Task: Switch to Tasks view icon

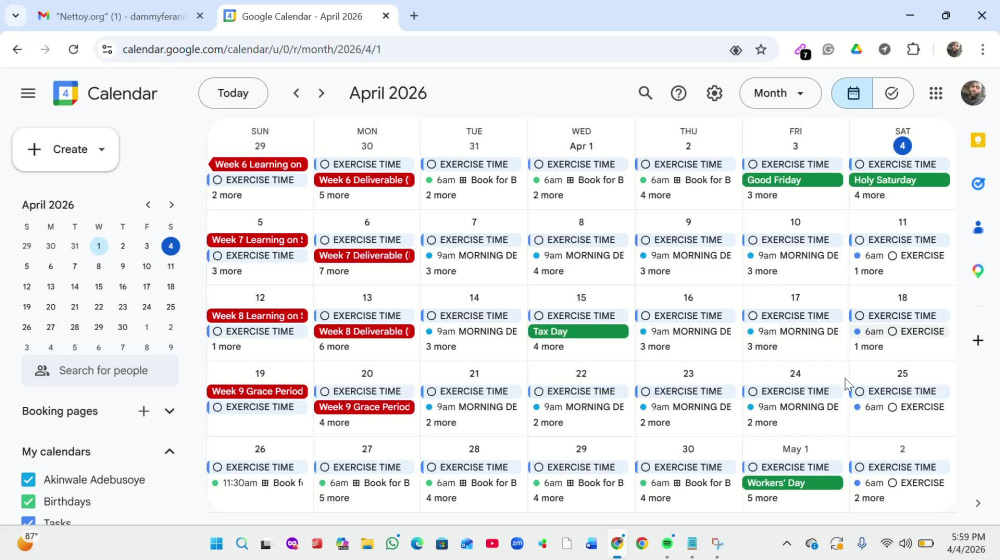Action: 892,94
